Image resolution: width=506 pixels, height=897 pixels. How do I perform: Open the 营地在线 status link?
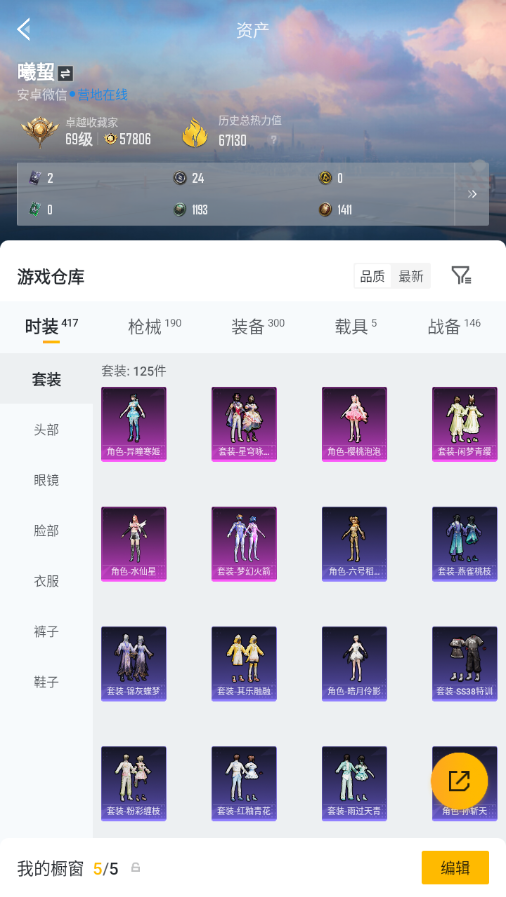tap(102, 94)
